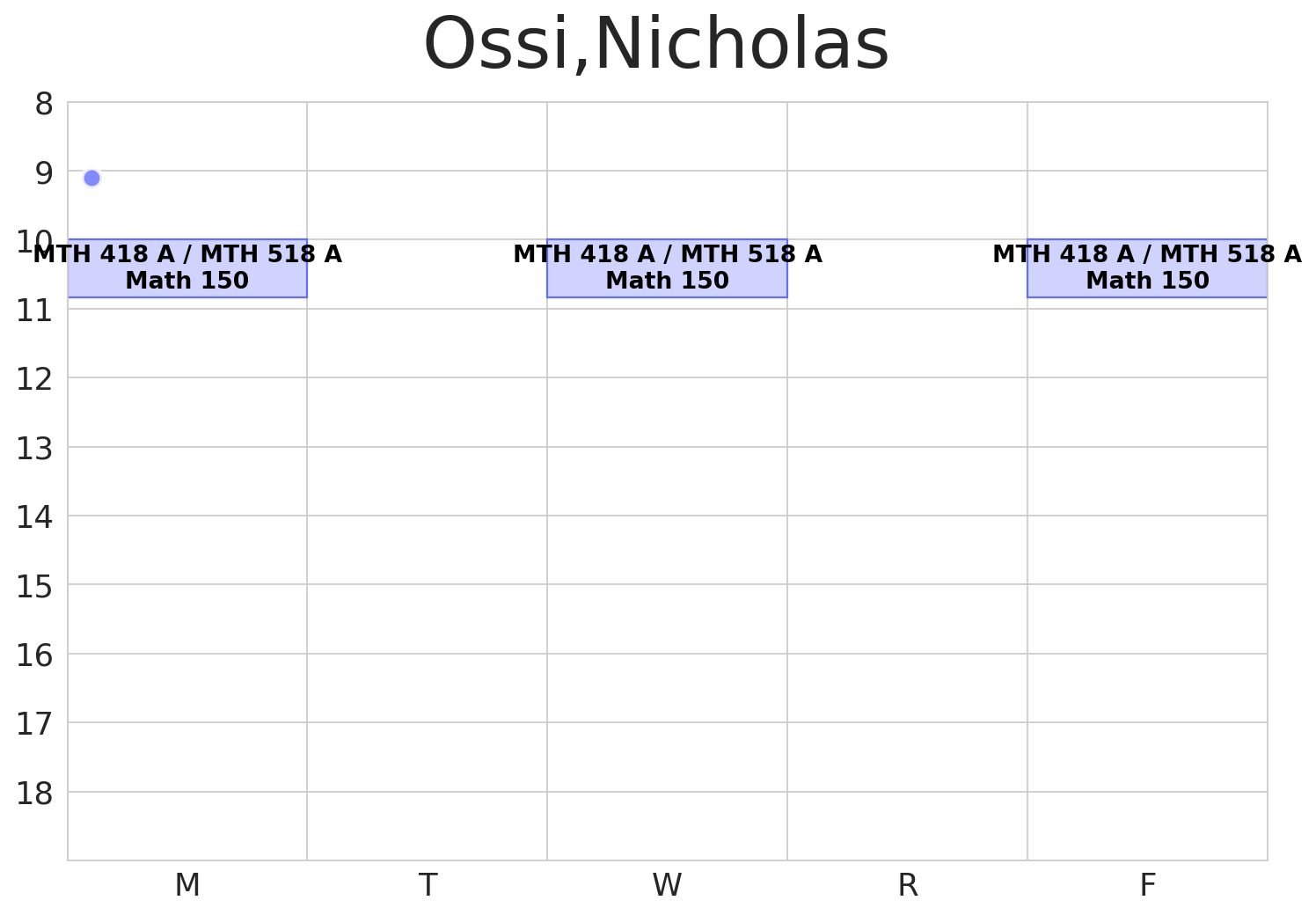Click the R day label
The width and height of the screenshot is (1316, 915).
pos(907,885)
